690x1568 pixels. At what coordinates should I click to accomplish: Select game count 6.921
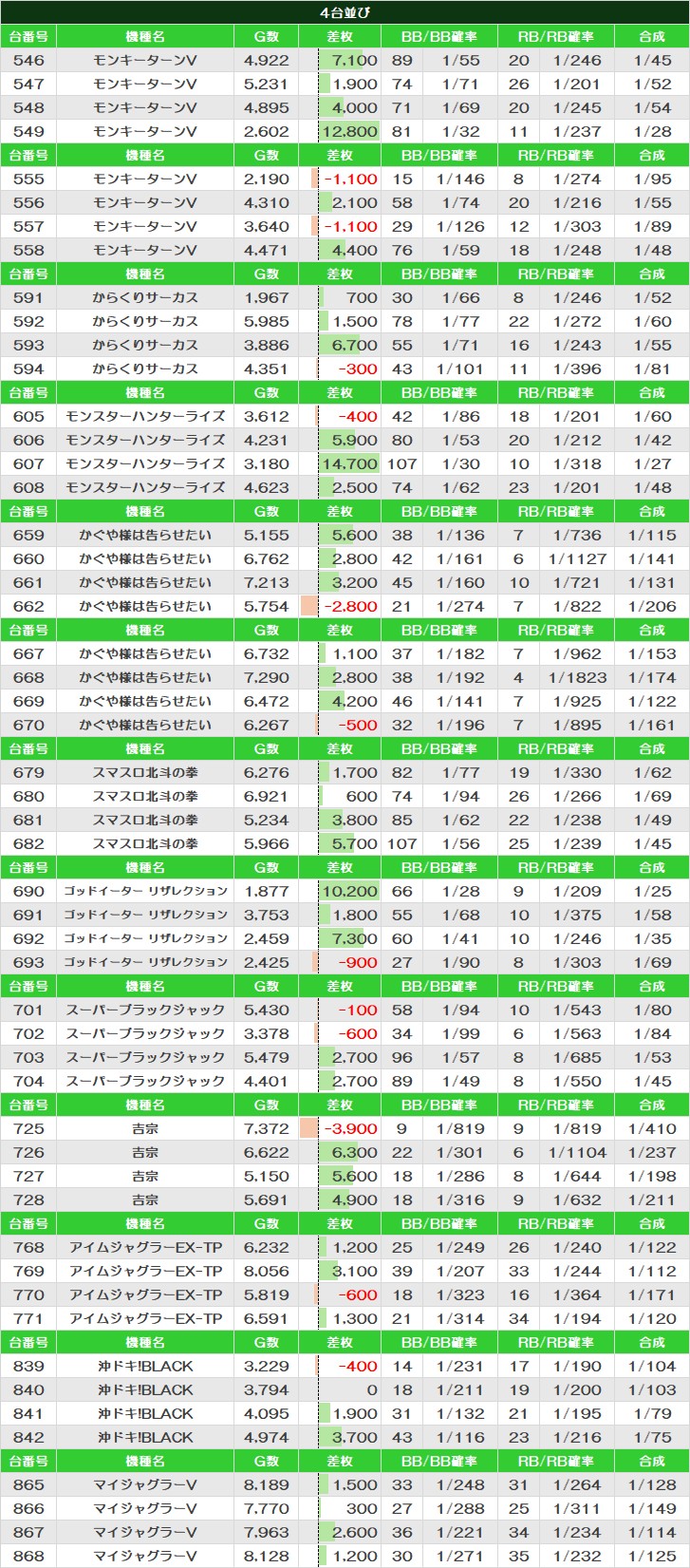(266, 796)
